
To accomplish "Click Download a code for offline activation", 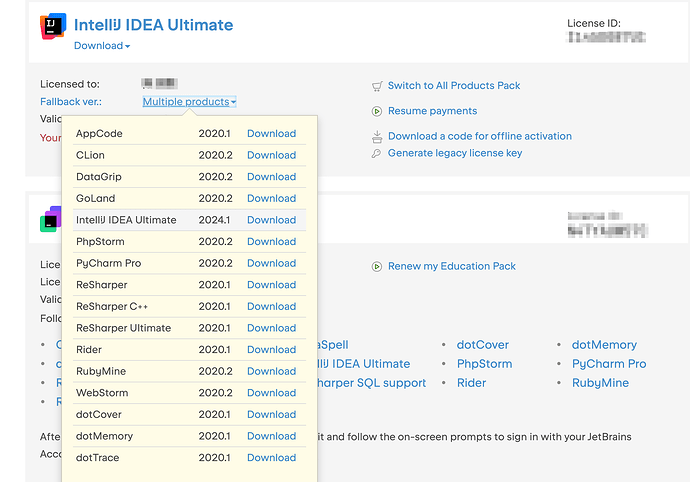I will pyautogui.click(x=480, y=136).
